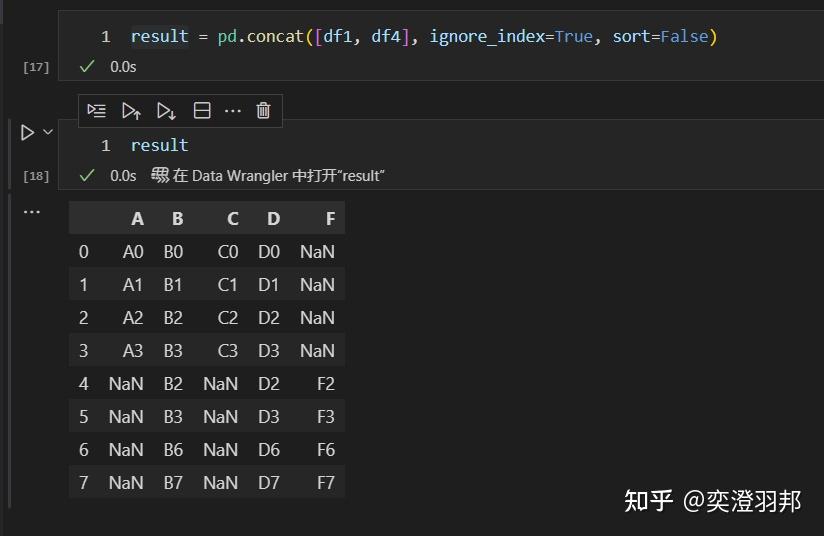824x536 pixels.
Task: Select column header A in output table
Action: click(x=137, y=219)
